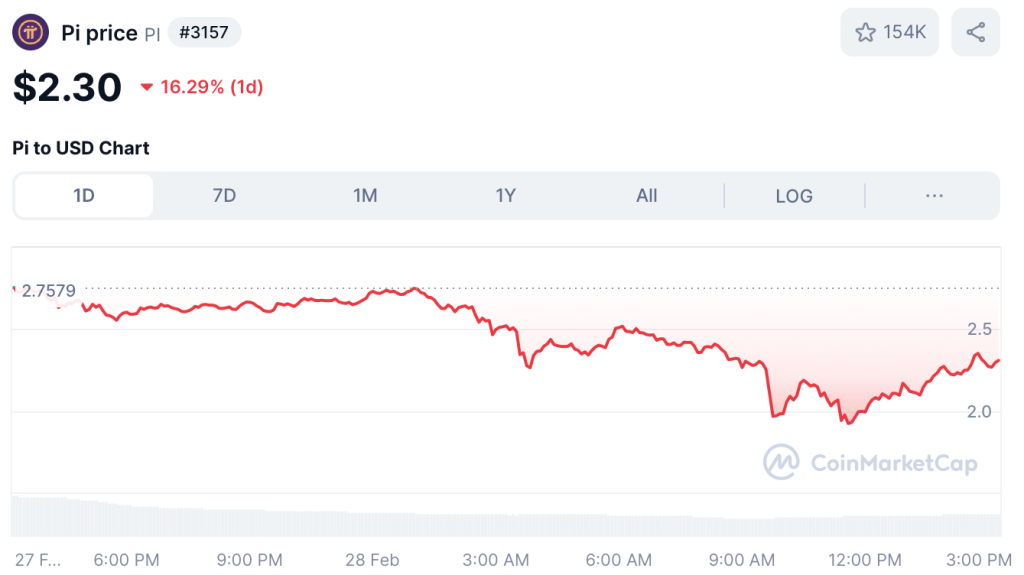Toggle LOG scale on chart
The height and width of the screenshot is (575, 1024).
point(794,196)
